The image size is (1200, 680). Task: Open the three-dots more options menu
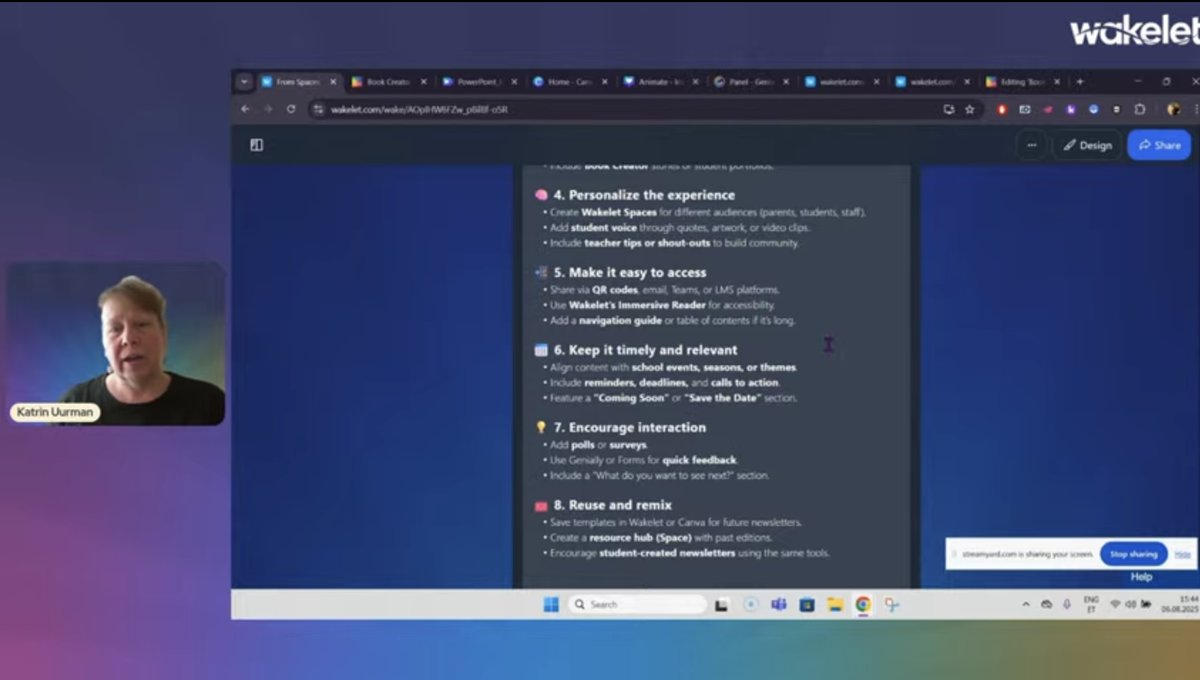pyautogui.click(x=1032, y=145)
